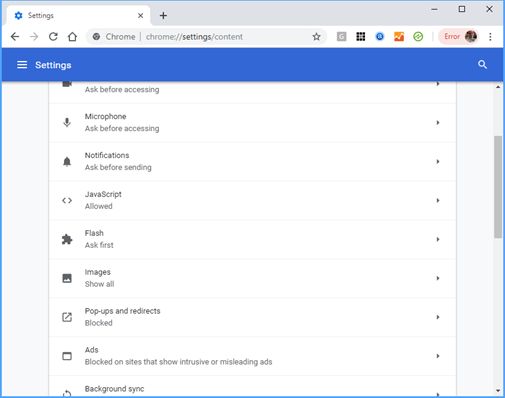Open Flash row label
505x398 pixels.
pos(94,233)
